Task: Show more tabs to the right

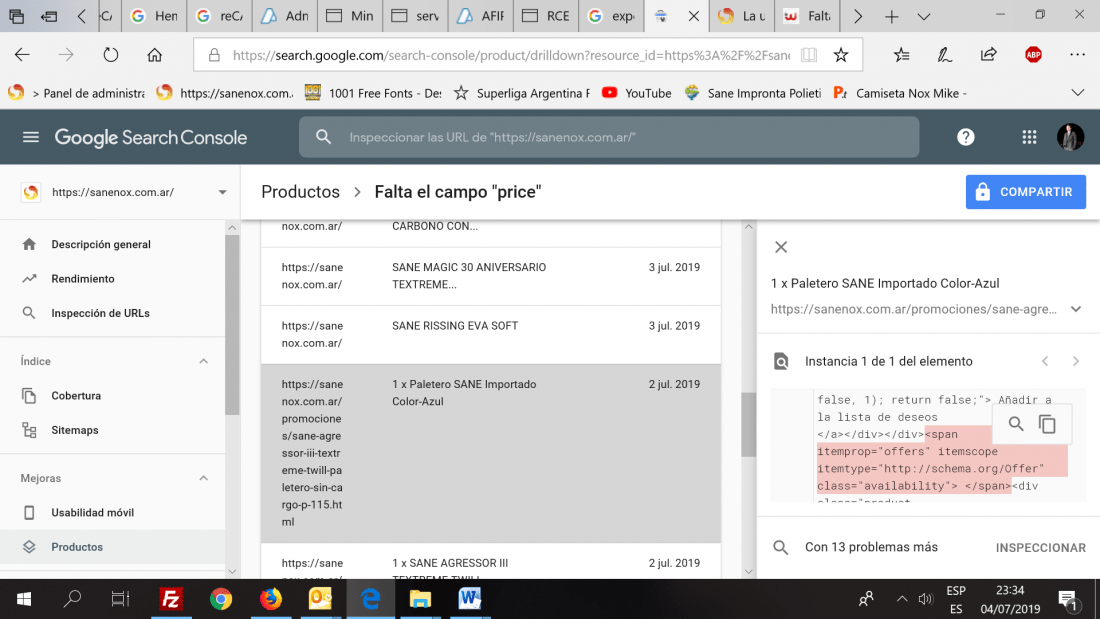Action: pos(858,16)
